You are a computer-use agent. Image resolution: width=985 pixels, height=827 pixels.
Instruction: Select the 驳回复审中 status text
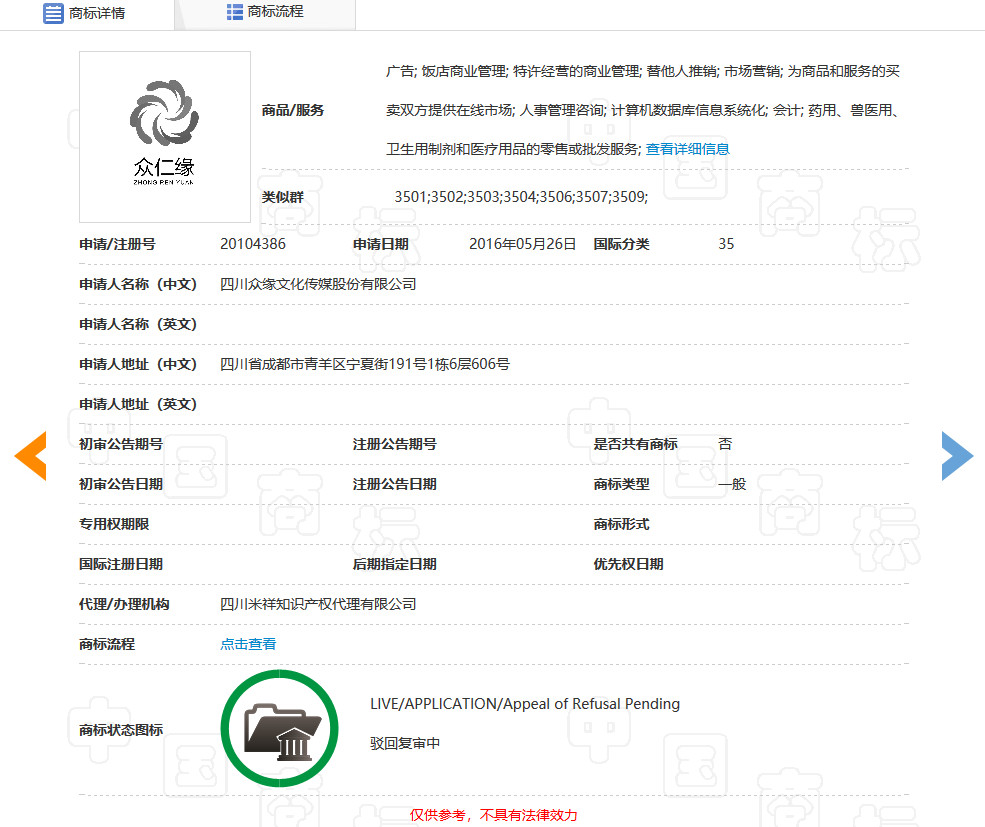[405, 743]
